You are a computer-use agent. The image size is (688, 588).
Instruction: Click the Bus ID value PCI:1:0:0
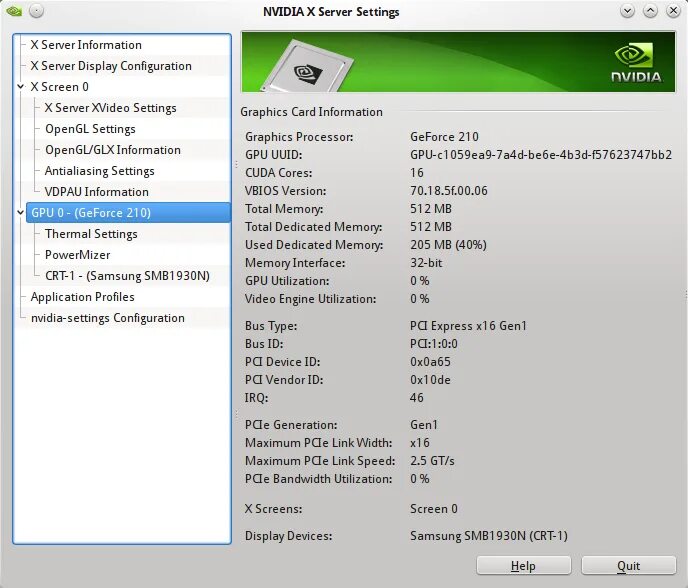tap(434, 344)
